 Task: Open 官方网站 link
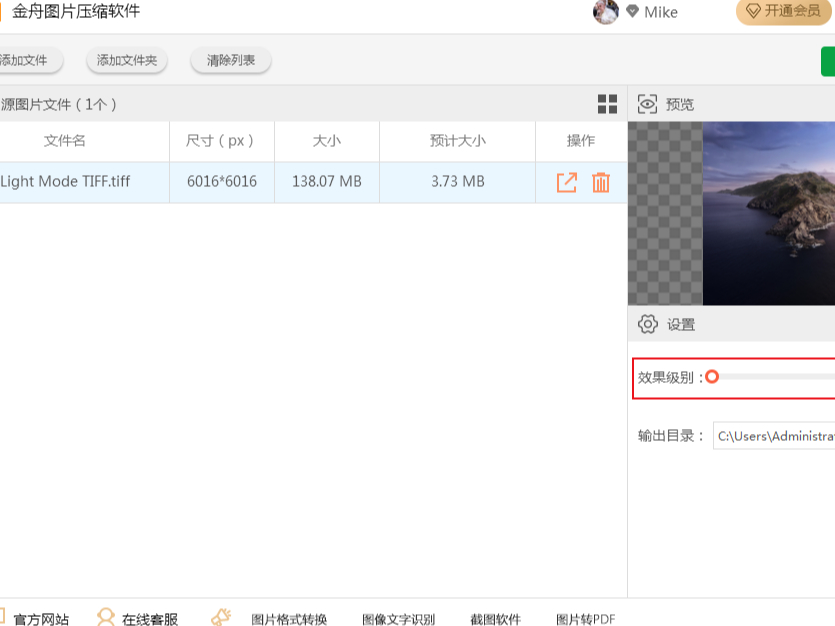[x=41, y=620]
